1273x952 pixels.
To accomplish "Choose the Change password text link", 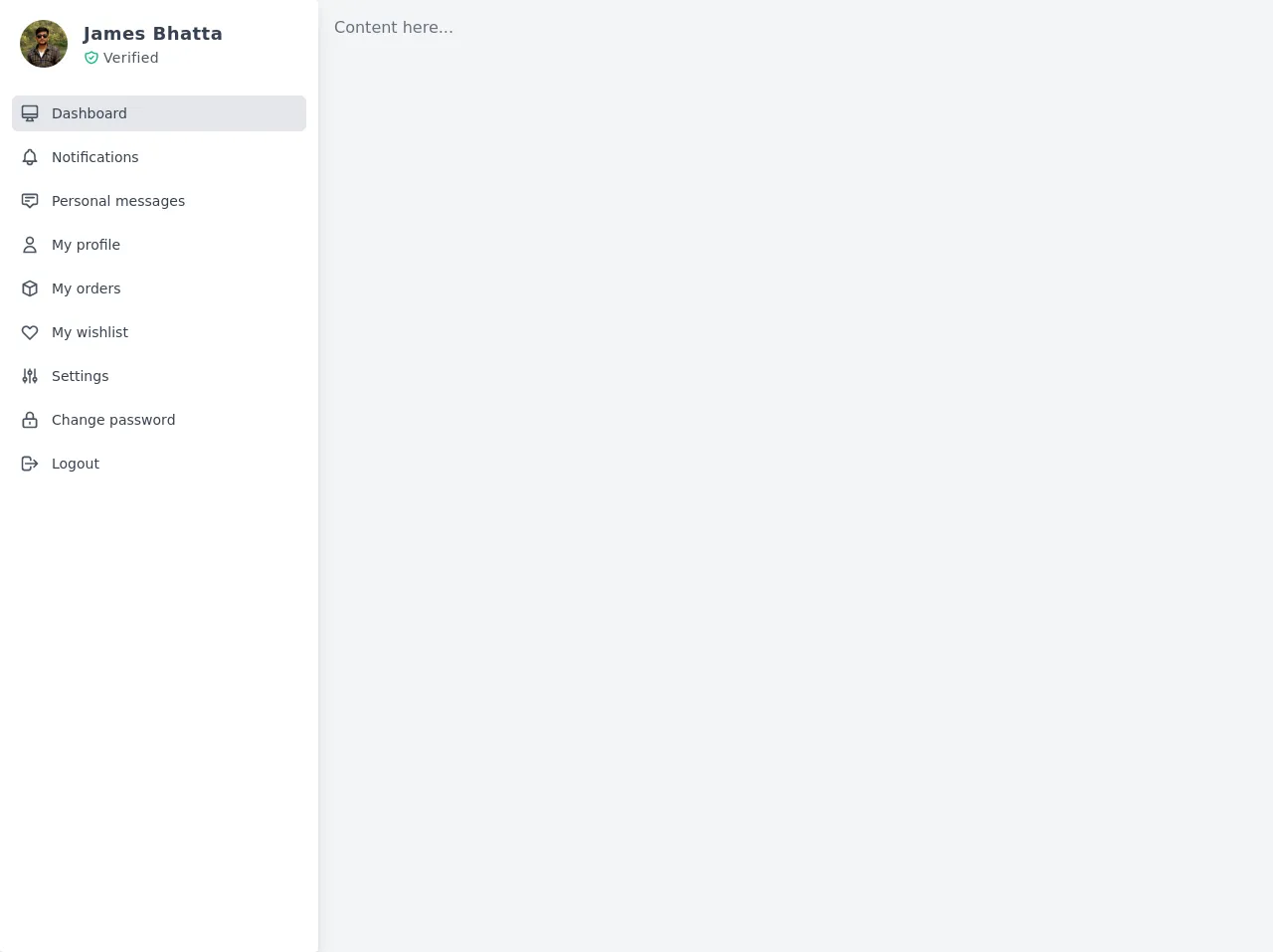I will 113,420.
